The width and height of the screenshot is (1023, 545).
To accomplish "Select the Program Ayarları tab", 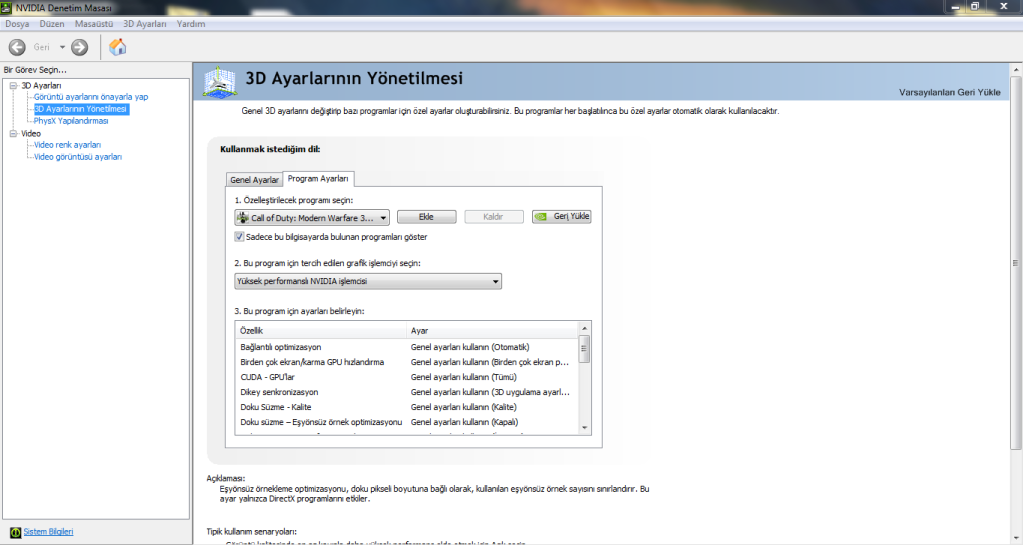I will [318, 178].
